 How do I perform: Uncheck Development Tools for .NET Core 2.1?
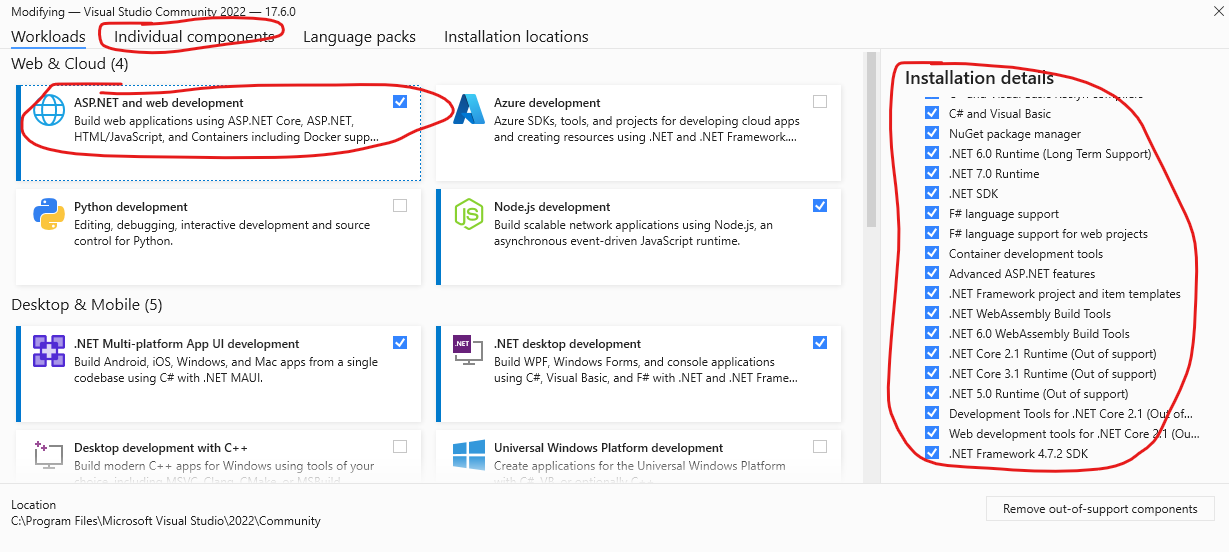(932, 413)
